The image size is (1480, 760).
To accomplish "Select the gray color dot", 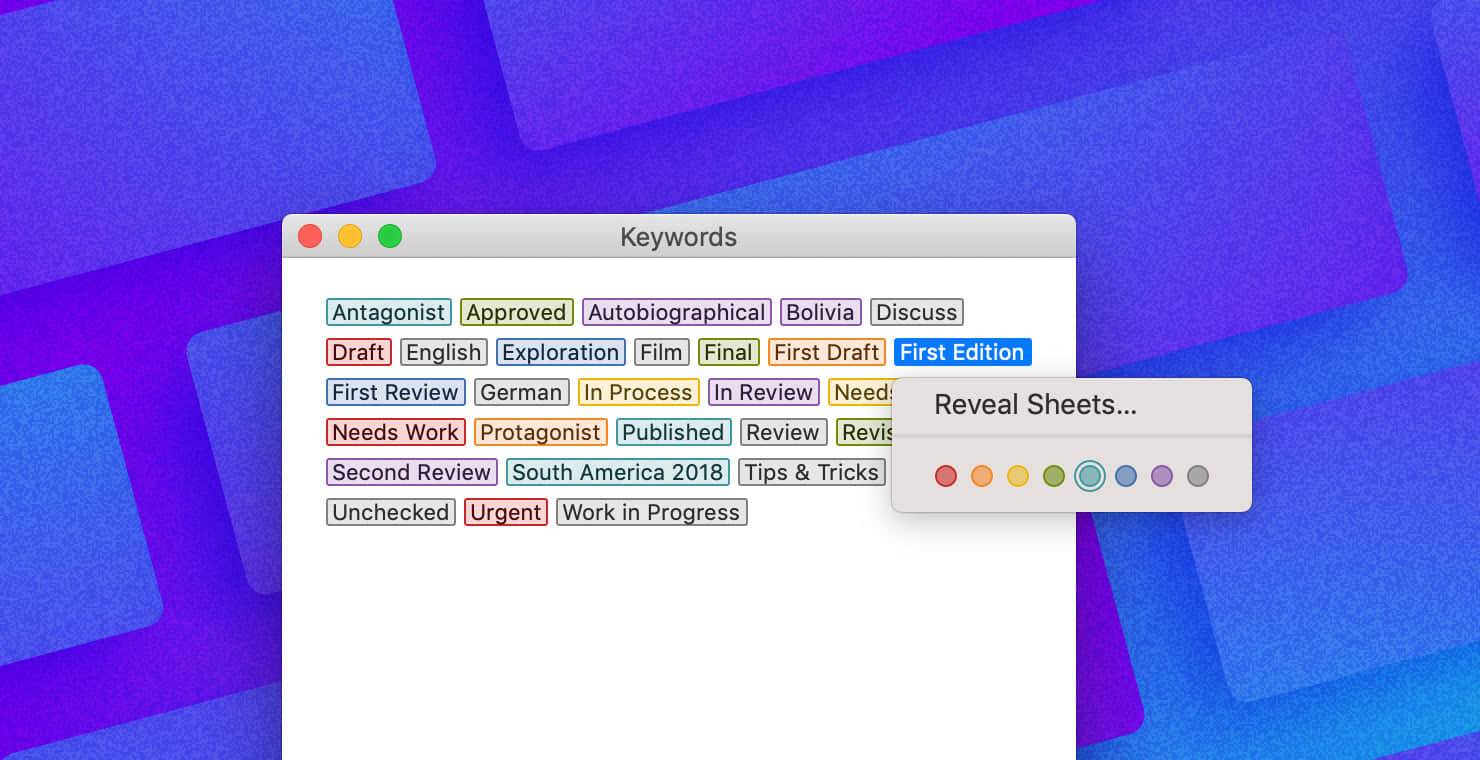I will tap(1198, 476).
